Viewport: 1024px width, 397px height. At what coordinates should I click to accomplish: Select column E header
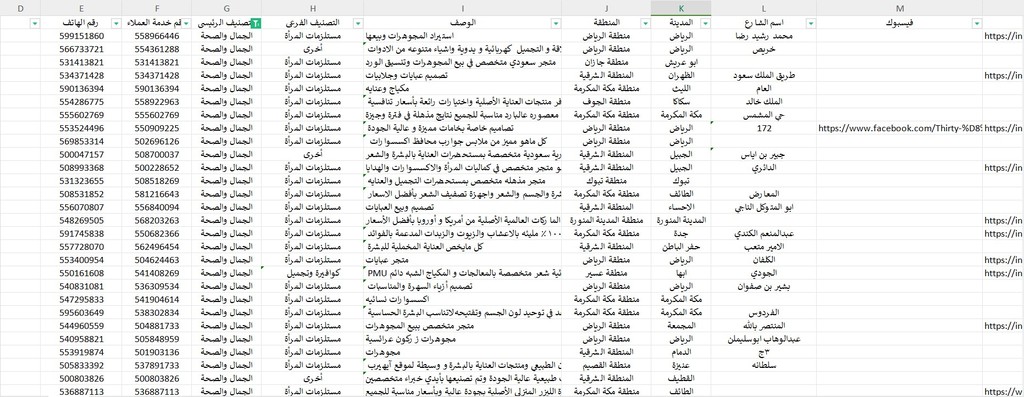81,8
